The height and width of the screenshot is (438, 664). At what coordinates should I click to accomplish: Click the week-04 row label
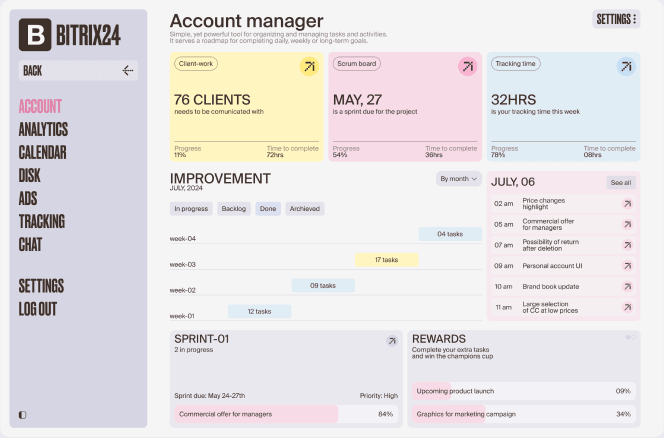click(x=183, y=238)
